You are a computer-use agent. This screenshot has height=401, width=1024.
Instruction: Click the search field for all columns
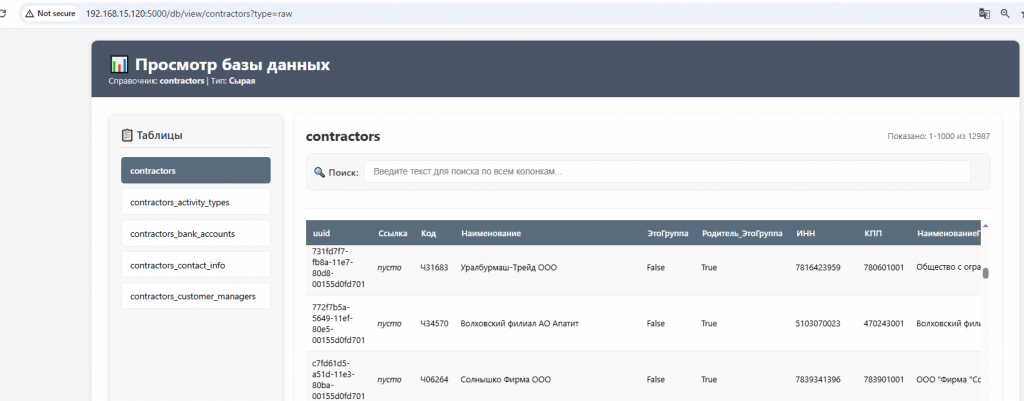coord(667,172)
